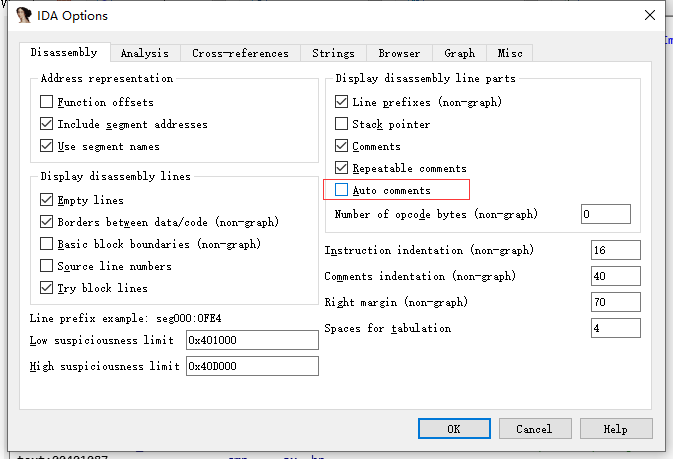The height and width of the screenshot is (459, 673).
Task: Uncheck the Comments checkbox
Action: [341, 146]
